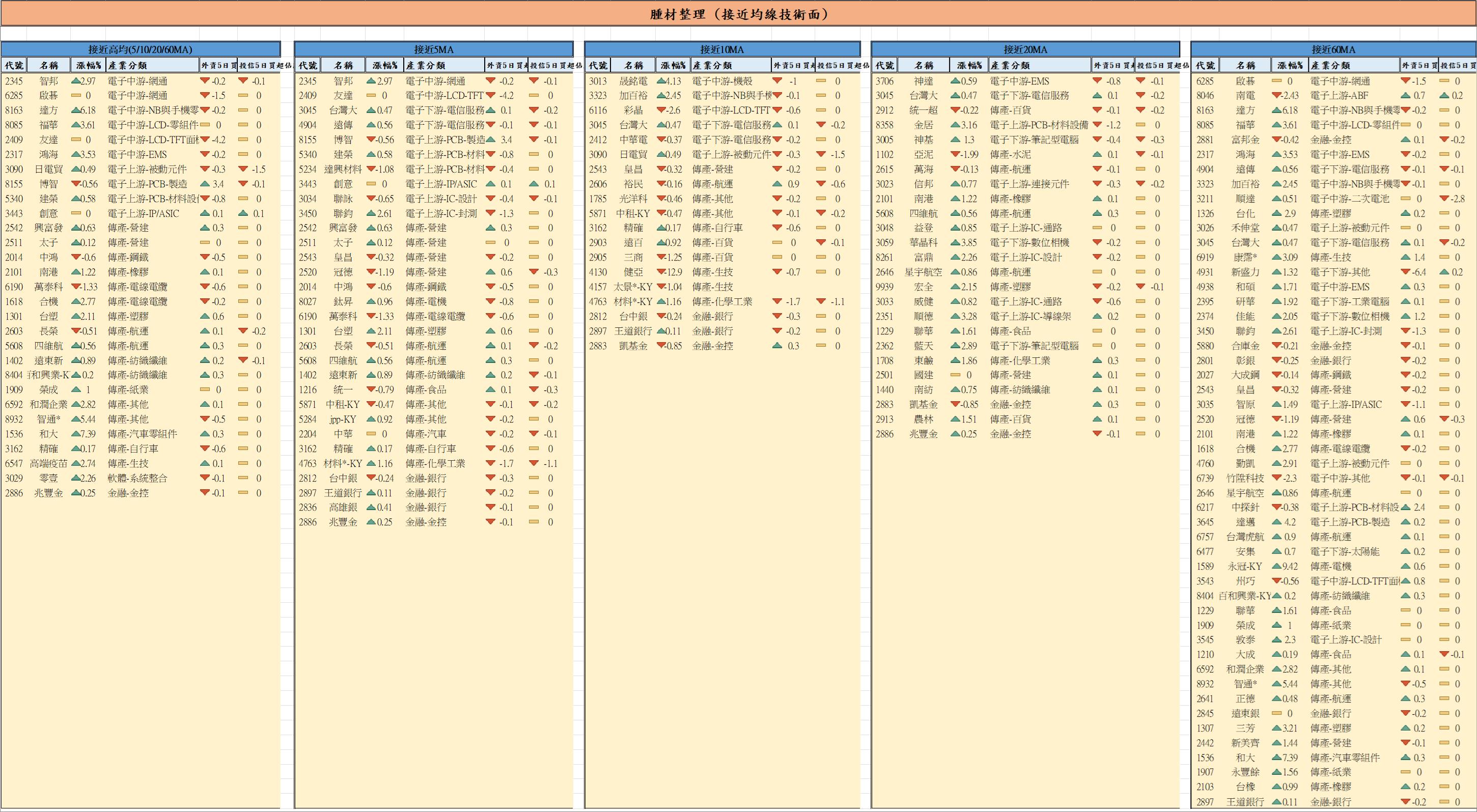Click red down arrow beside 健亞 -12.9

pyautogui.click(x=661, y=272)
